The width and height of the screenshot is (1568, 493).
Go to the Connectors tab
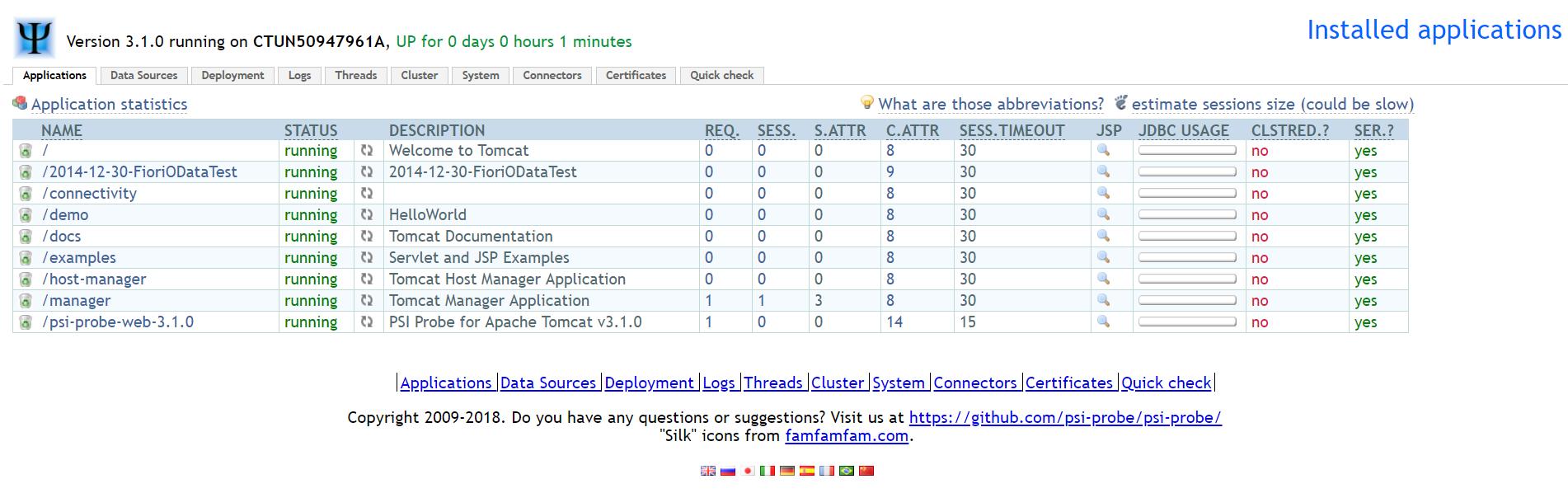click(552, 75)
